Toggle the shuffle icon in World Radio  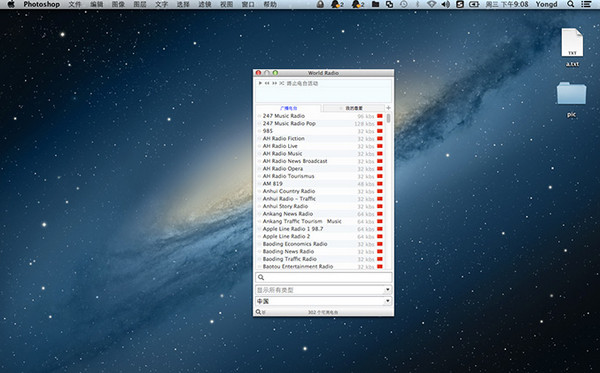[282, 83]
